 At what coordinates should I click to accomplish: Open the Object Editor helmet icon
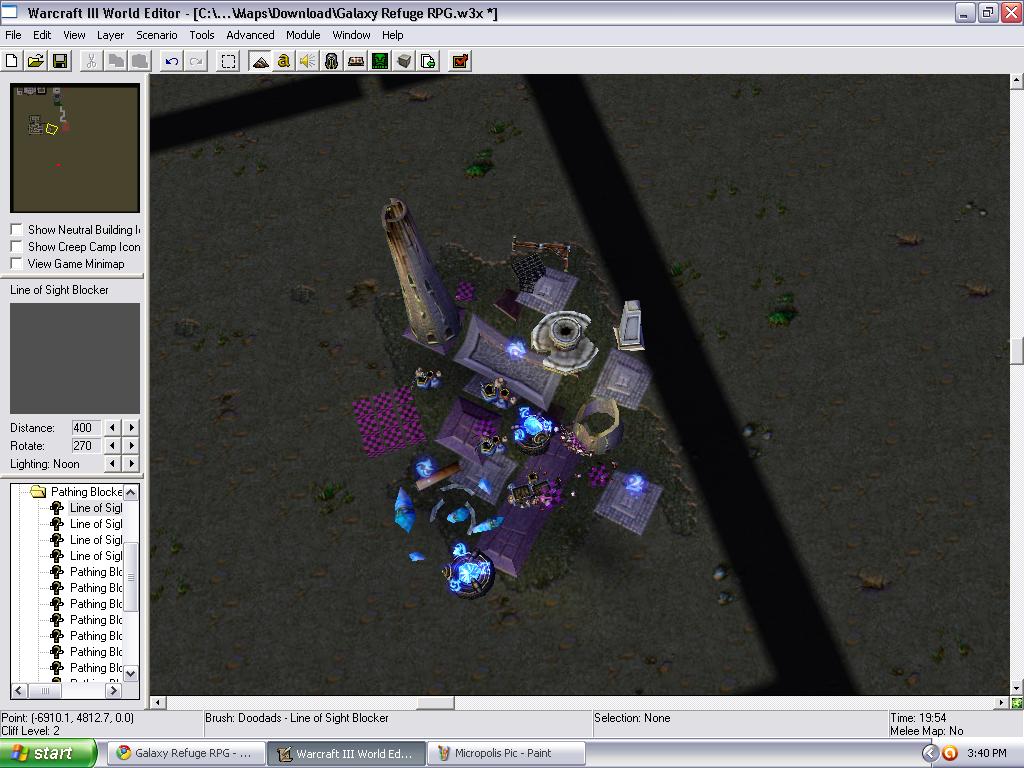(x=332, y=61)
